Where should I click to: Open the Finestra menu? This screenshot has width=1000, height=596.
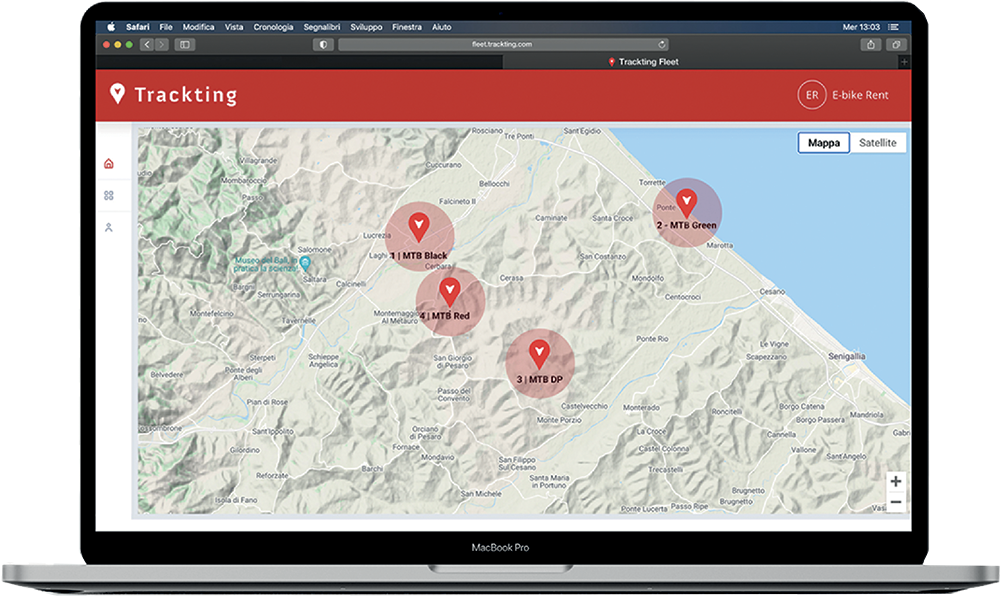tap(407, 27)
